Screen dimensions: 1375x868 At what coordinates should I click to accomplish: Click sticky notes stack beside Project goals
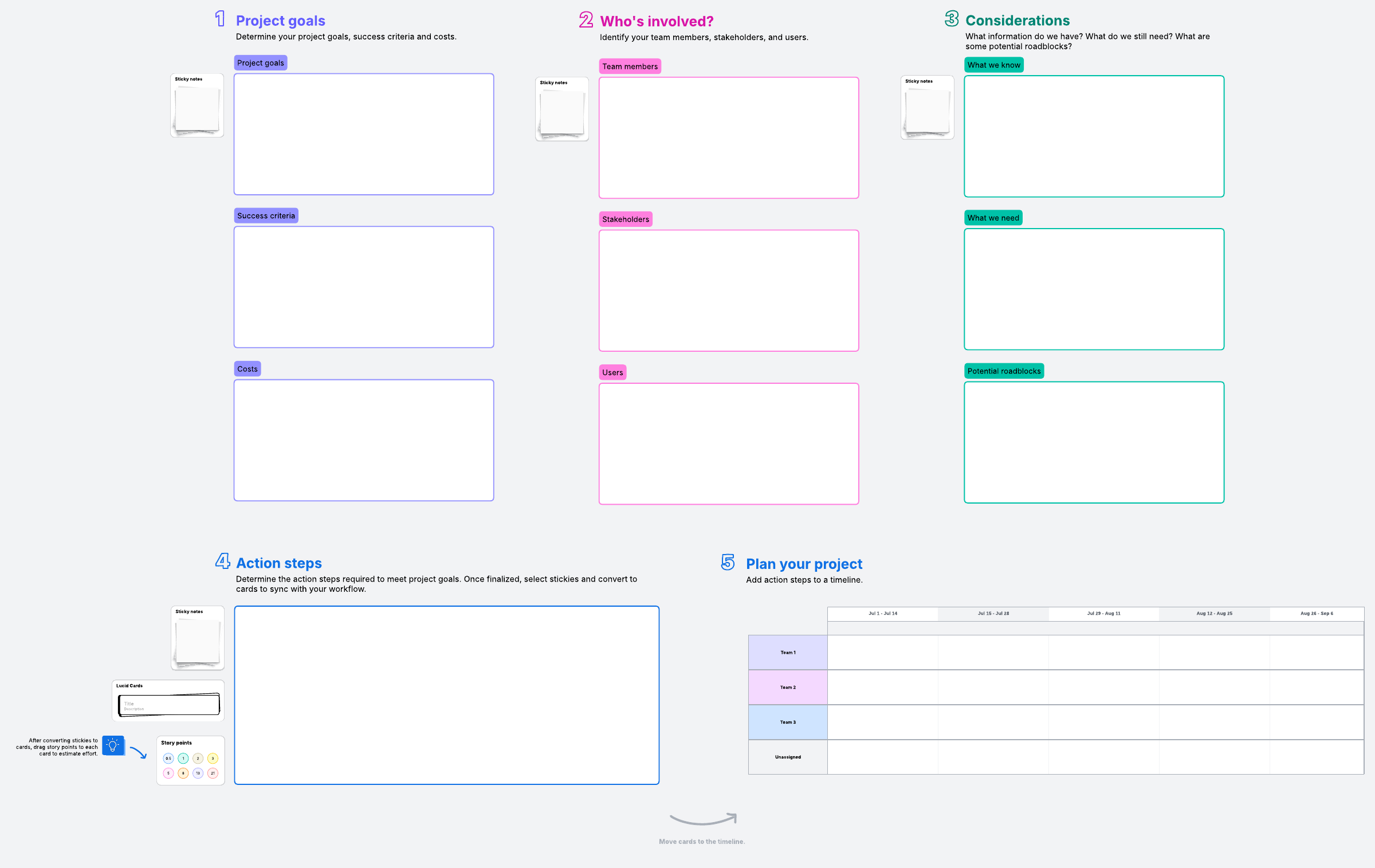coord(197,109)
